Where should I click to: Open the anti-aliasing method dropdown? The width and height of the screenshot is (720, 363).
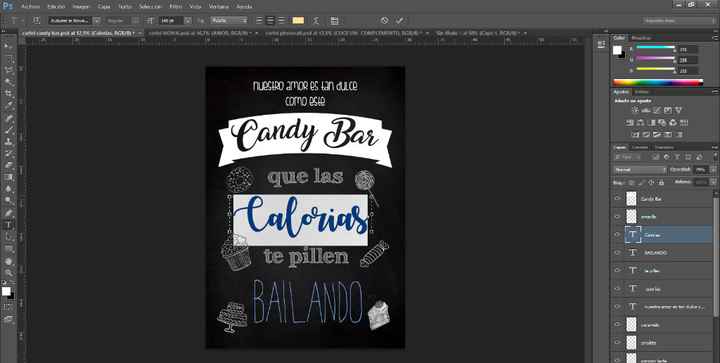click(229, 21)
